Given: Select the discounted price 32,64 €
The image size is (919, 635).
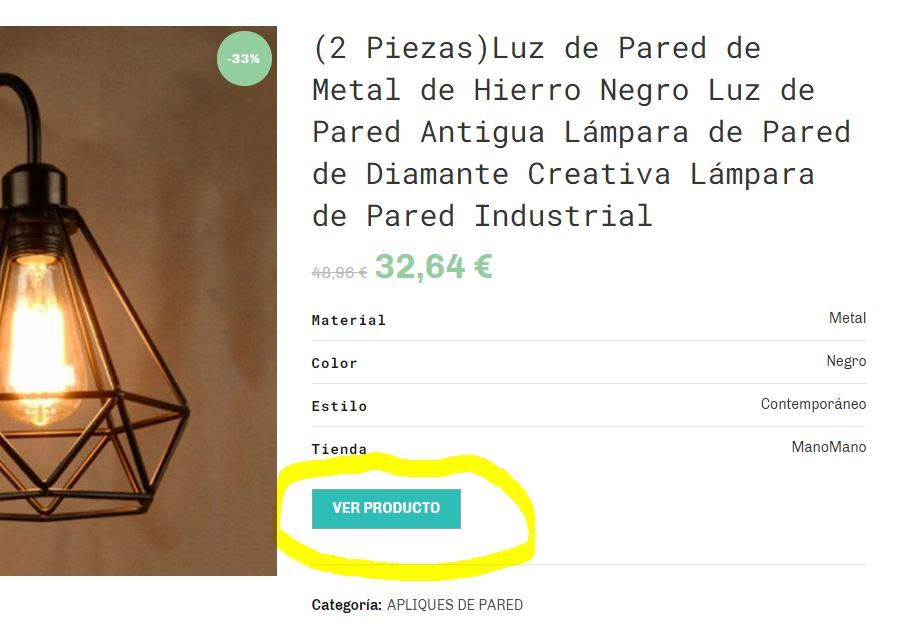Looking at the screenshot, I should pos(434,267).
